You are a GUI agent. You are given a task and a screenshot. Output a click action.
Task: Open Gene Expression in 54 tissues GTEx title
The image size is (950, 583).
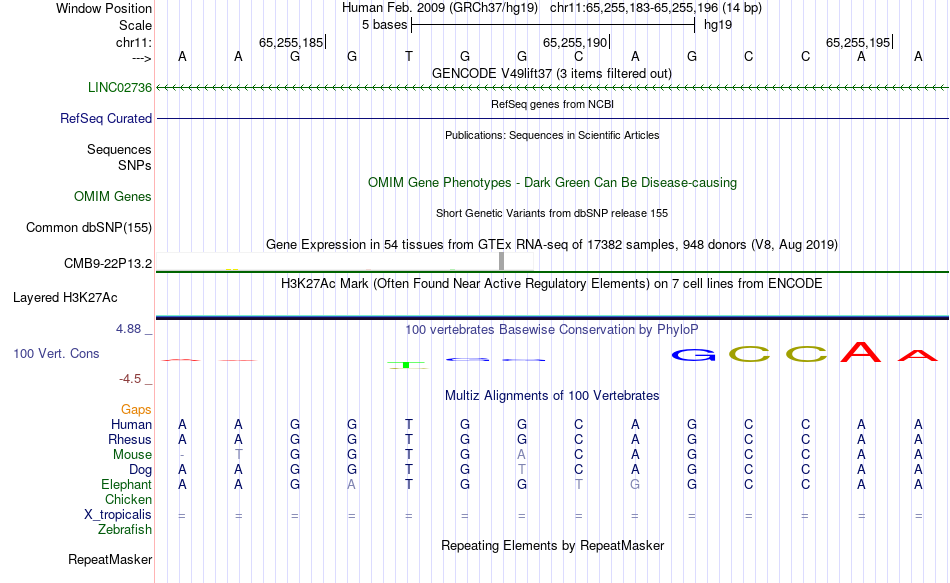click(x=552, y=244)
